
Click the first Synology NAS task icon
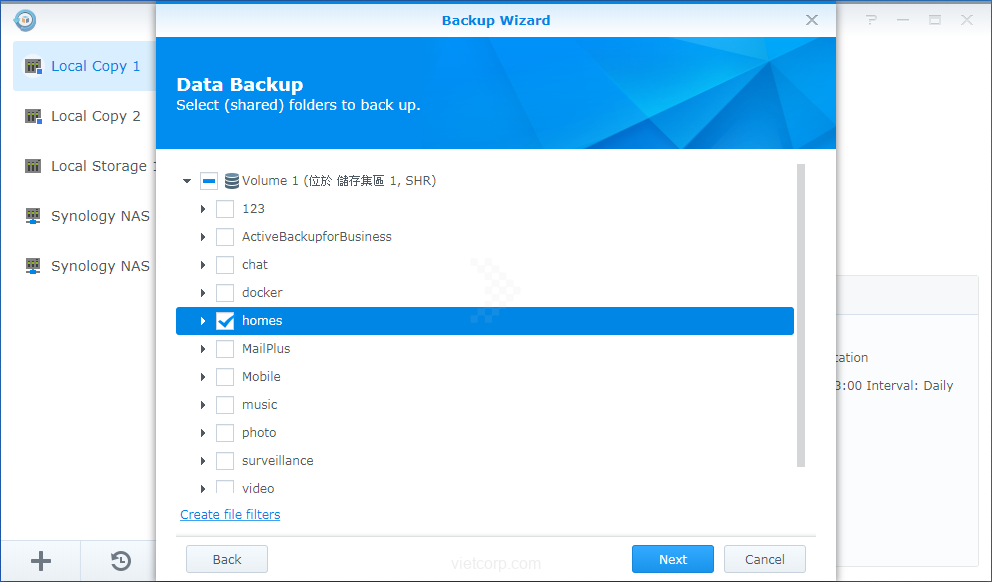tap(33, 216)
